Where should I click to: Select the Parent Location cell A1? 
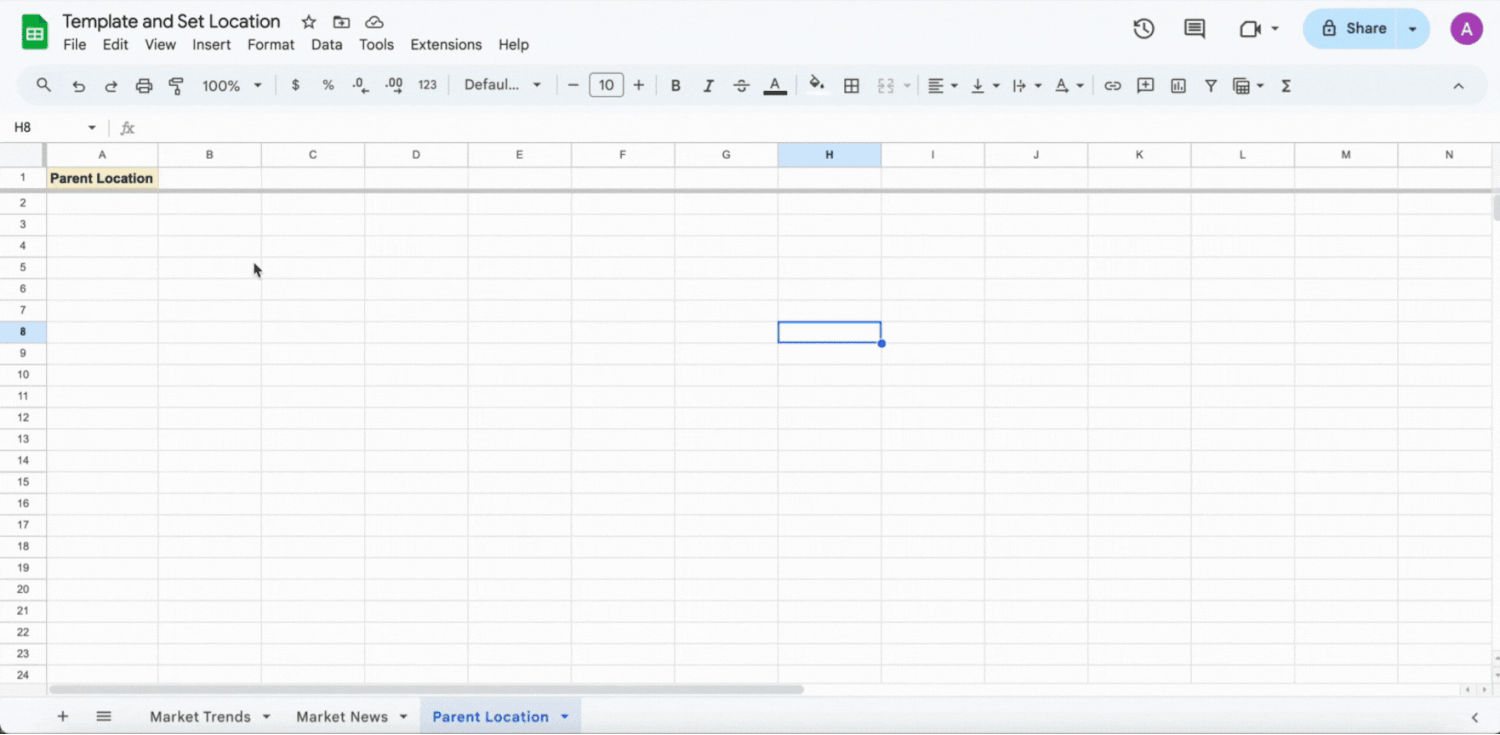coord(102,178)
